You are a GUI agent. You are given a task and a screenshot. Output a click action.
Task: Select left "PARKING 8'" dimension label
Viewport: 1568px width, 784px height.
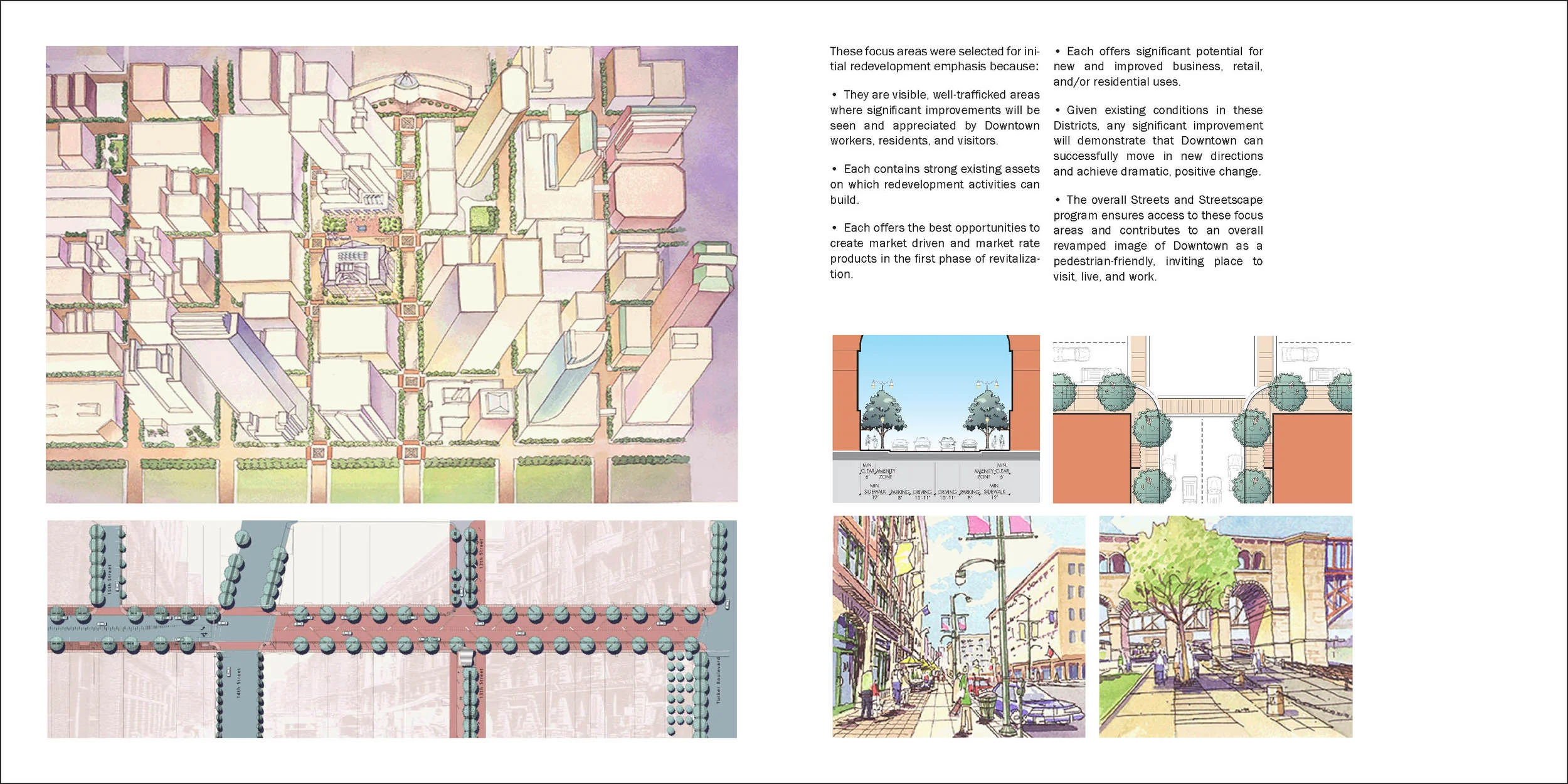click(900, 495)
